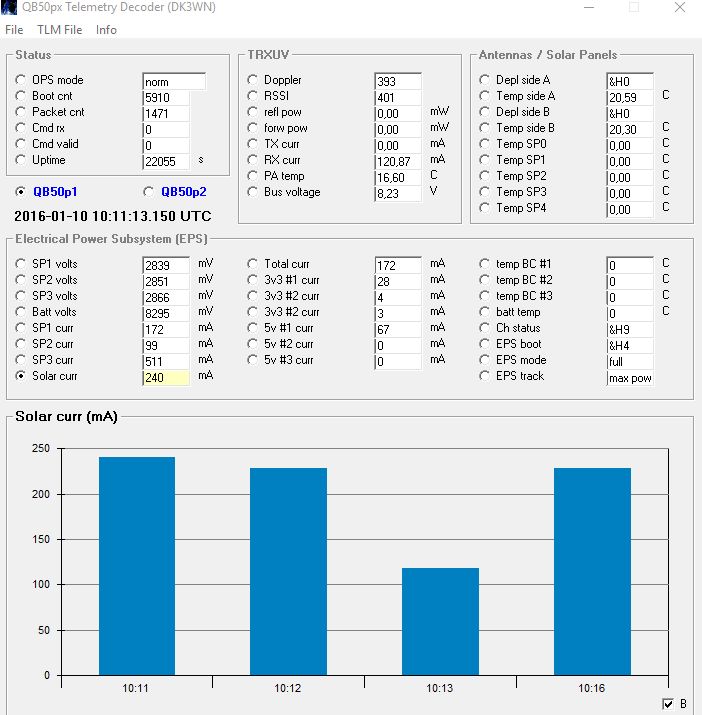
Task: Select the TX curr radio button
Action: (252, 144)
